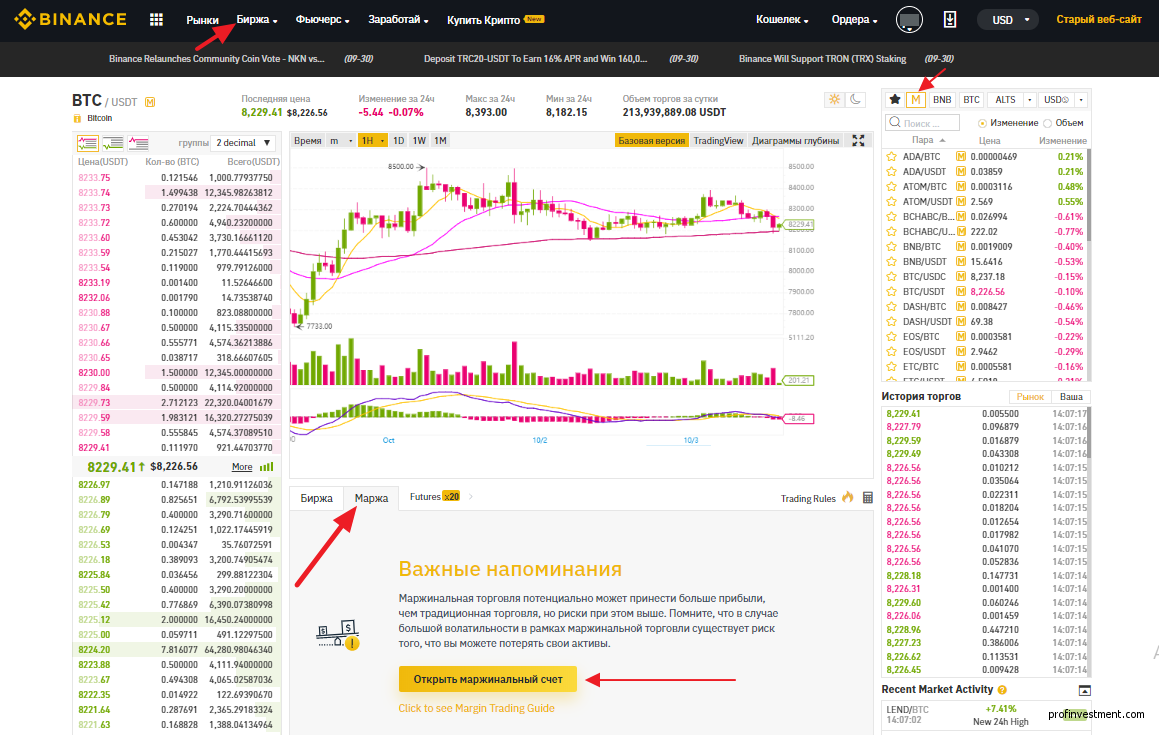The height and width of the screenshot is (735, 1159).
Task: Select the margin M filter in pair list
Action: [x=916, y=100]
